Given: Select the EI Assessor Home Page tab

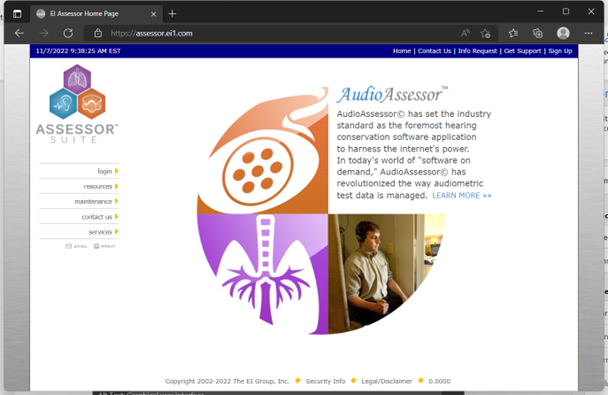Looking at the screenshot, I should [96, 14].
